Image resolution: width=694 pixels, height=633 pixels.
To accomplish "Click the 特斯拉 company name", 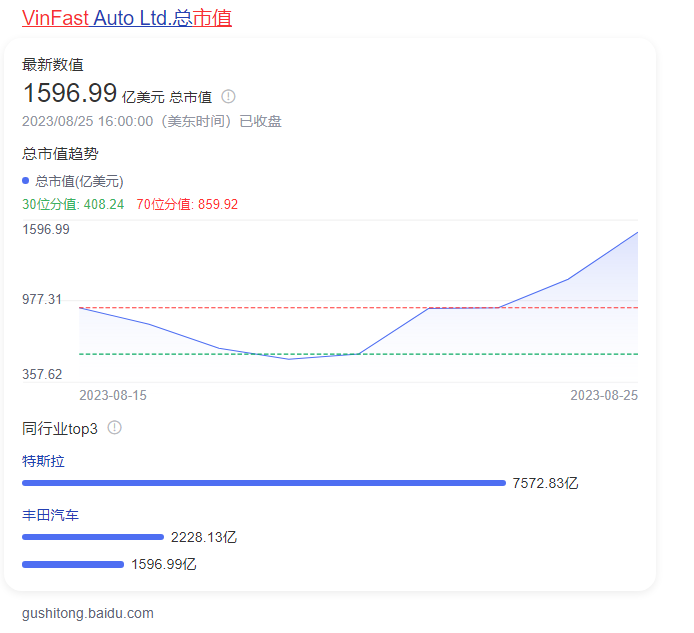I will pos(43,461).
